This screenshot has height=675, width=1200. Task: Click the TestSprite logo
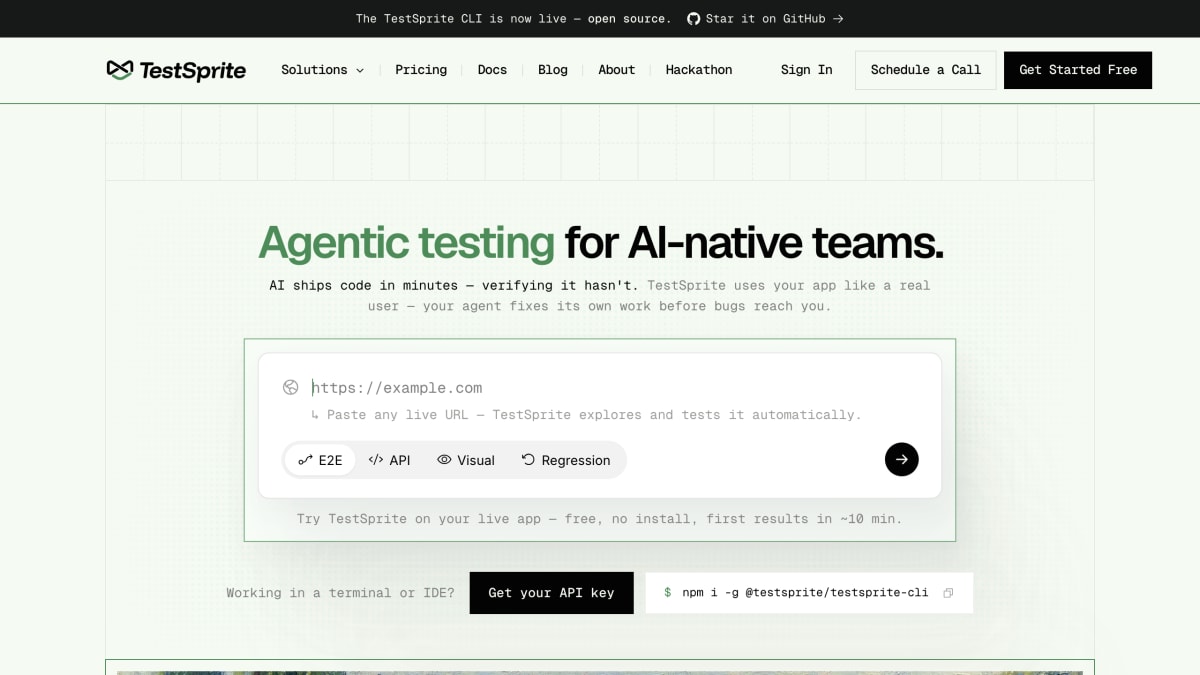click(176, 70)
